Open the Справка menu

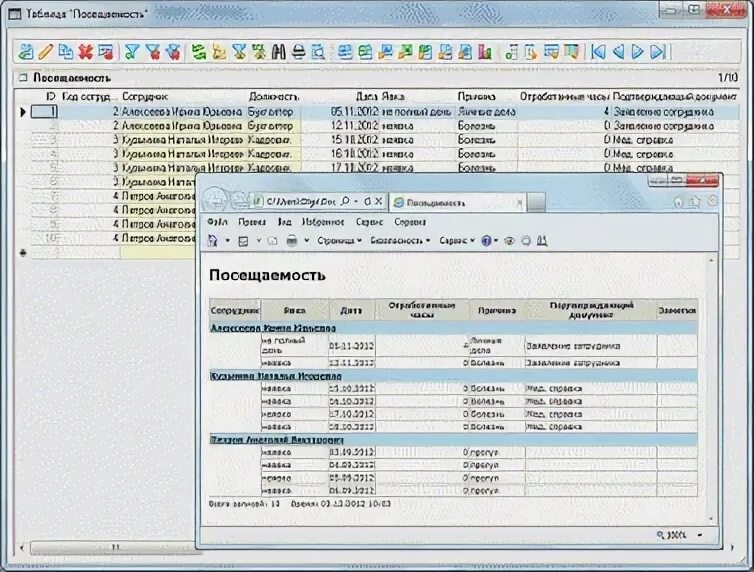pos(410,222)
